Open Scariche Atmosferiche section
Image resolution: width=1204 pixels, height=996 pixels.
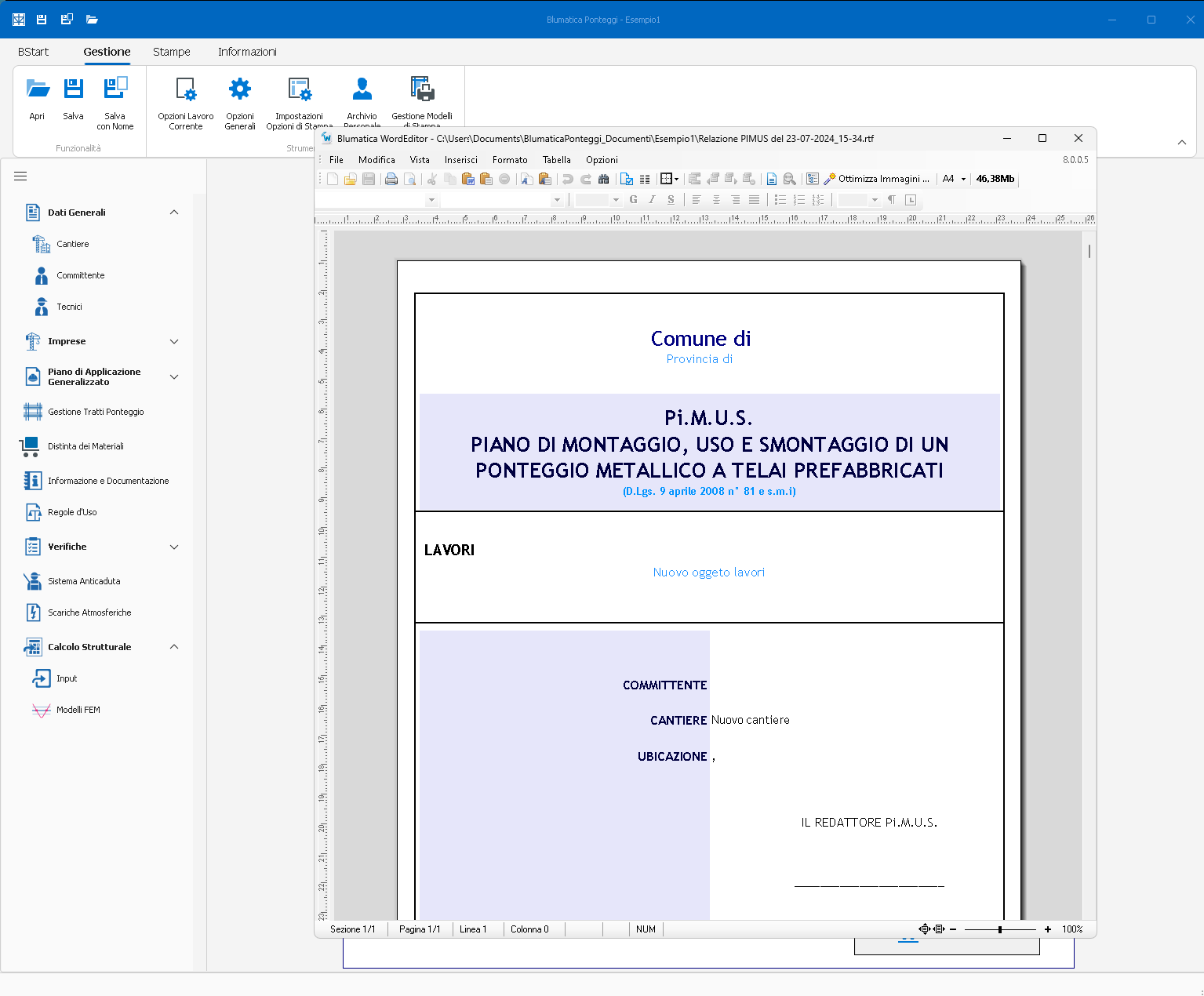click(x=89, y=613)
